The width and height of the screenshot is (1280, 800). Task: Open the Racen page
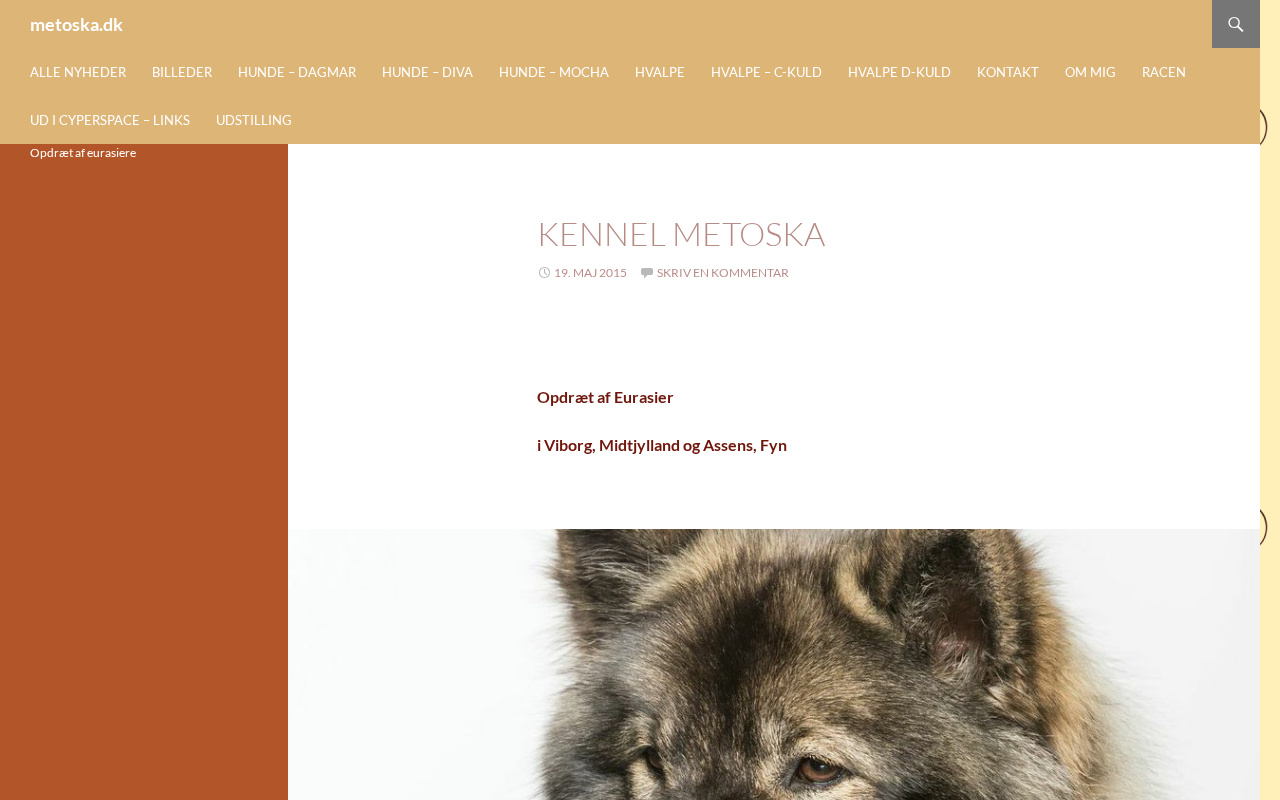(x=1164, y=72)
